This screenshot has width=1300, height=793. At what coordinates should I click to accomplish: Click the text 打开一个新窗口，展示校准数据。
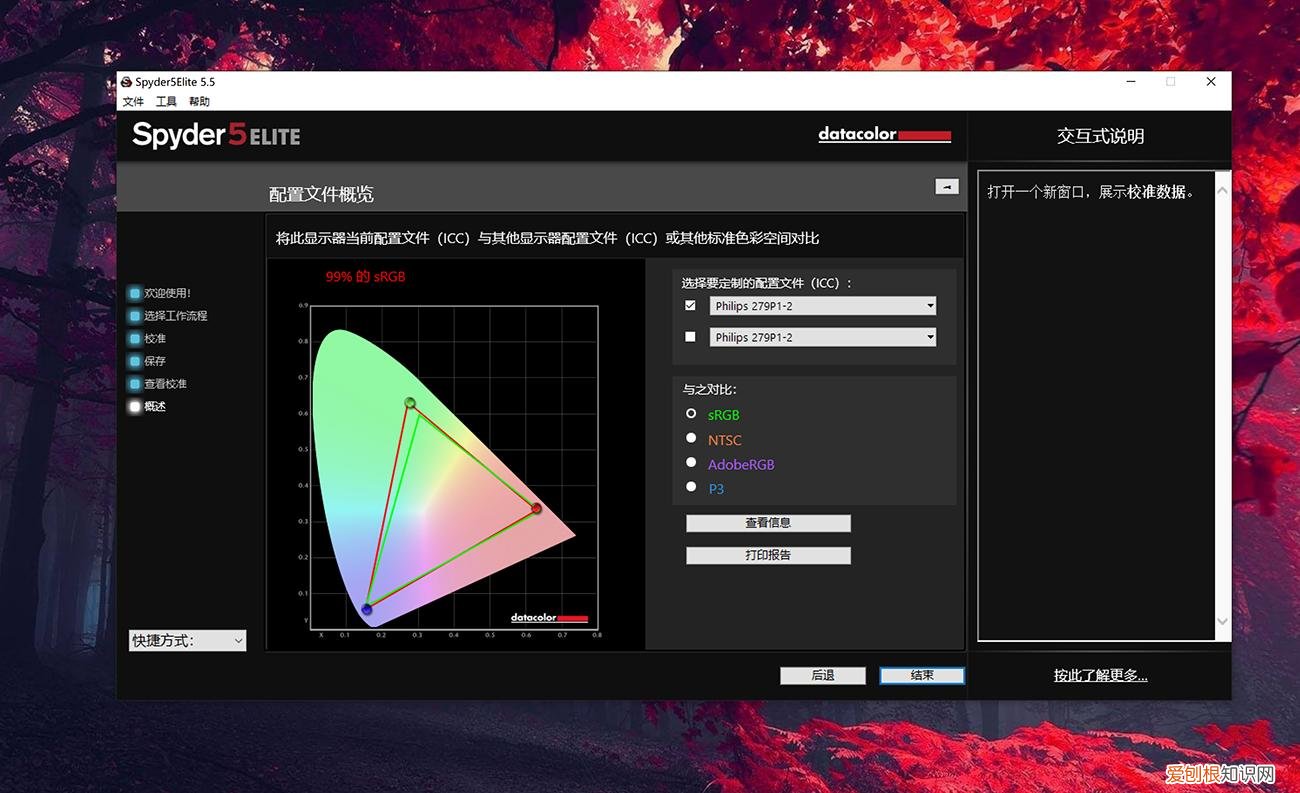click(x=1091, y=192)
